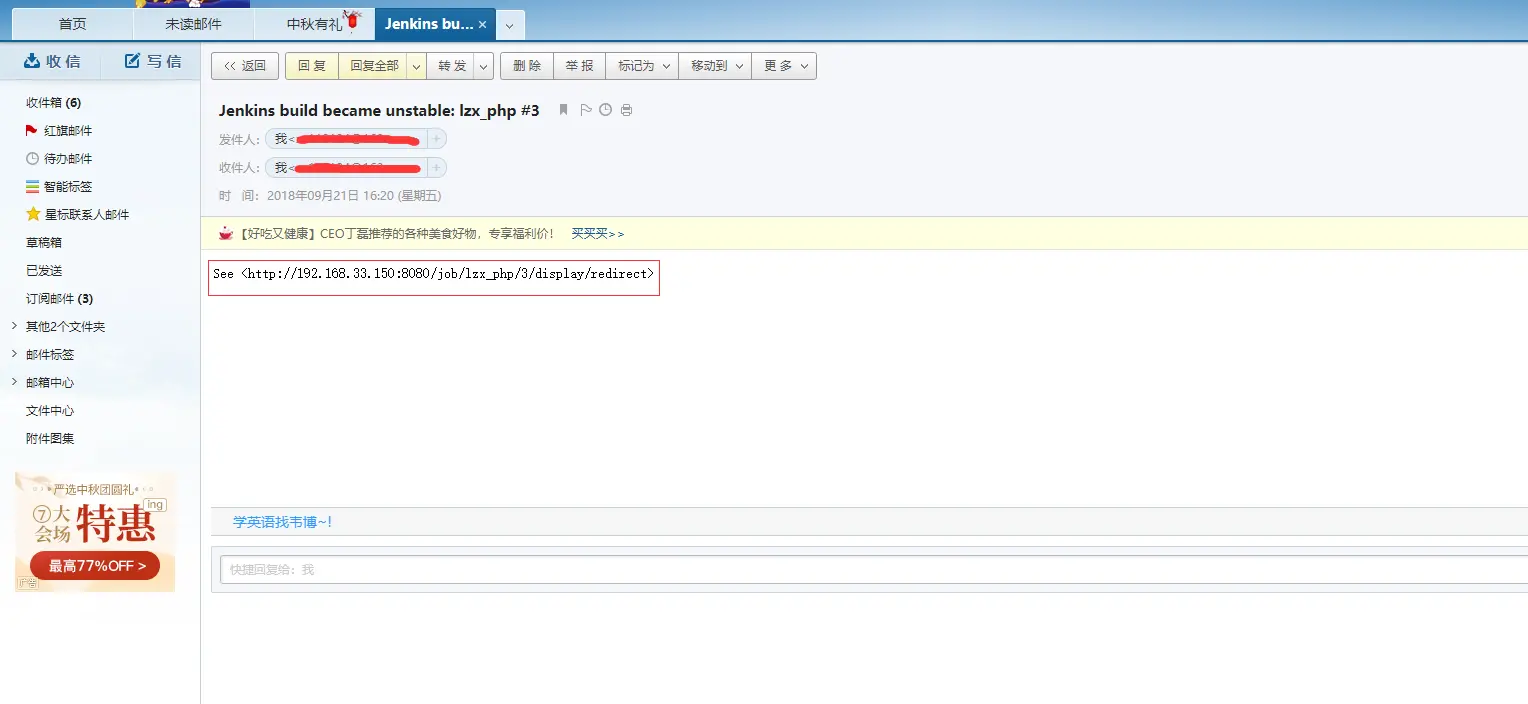Set a reminder via the clock icon
1528x704 pixels.
point(605,110)
